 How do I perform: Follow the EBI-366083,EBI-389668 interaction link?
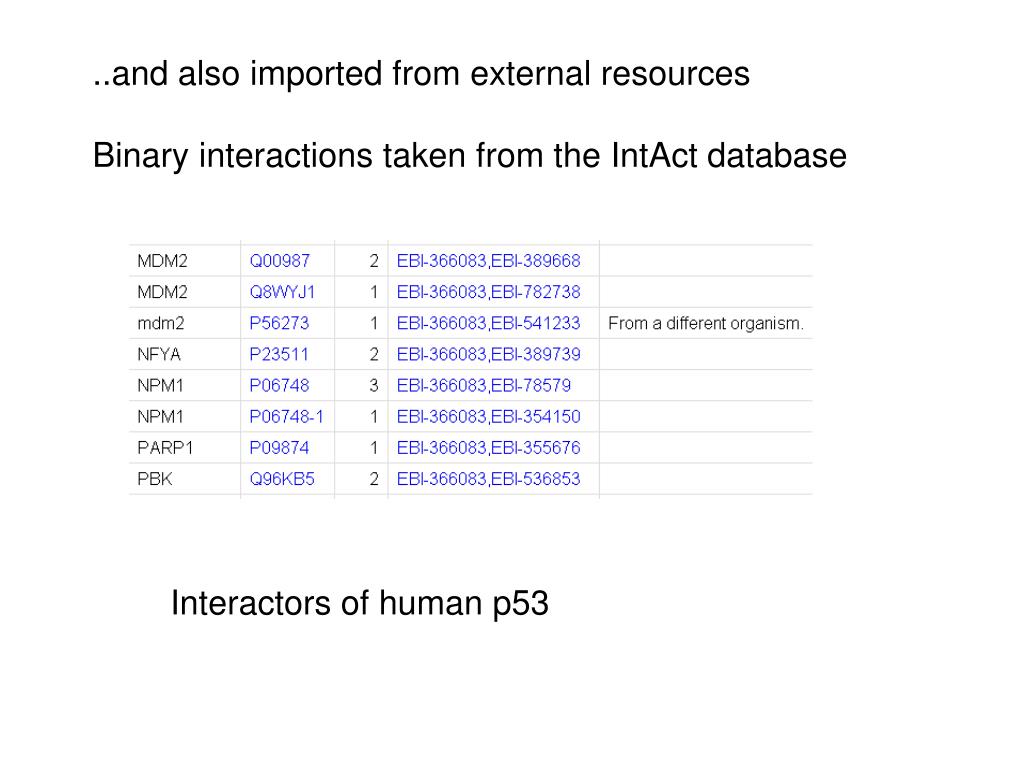click(488, 261)
